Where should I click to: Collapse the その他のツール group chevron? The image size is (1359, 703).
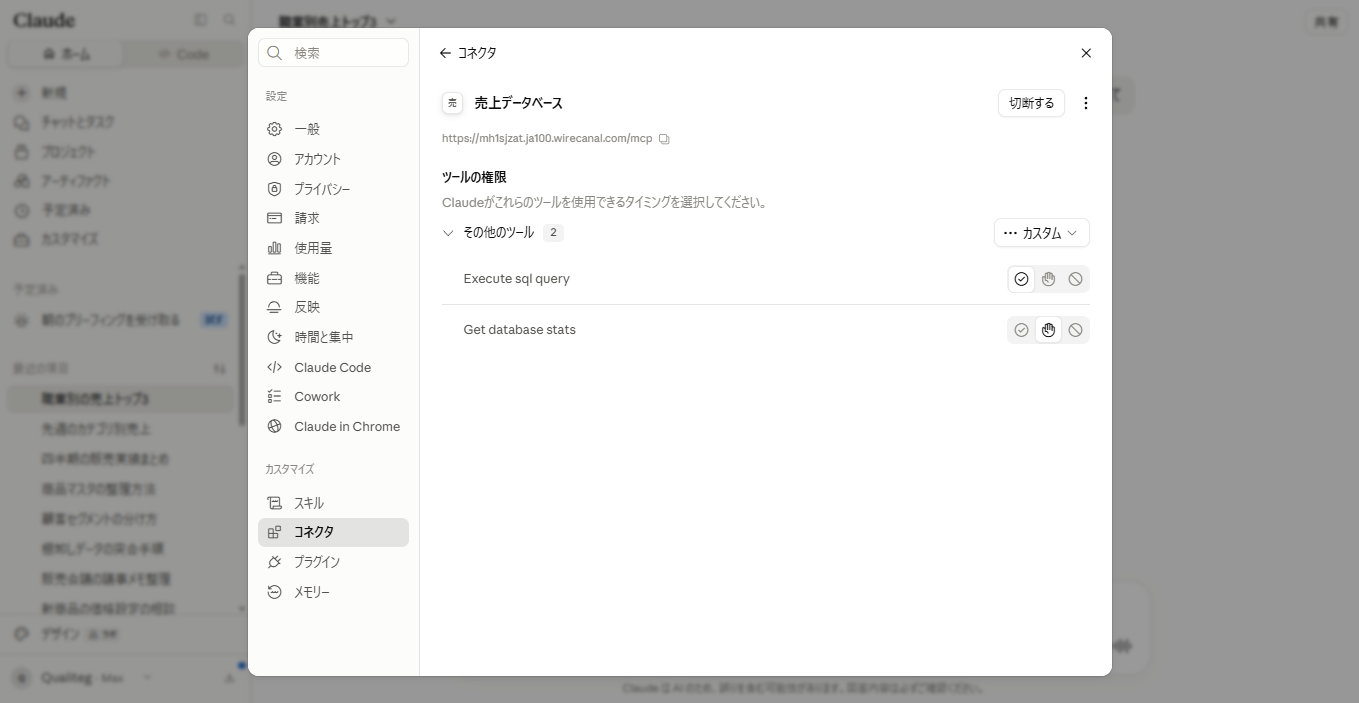[x=448, y=233]
